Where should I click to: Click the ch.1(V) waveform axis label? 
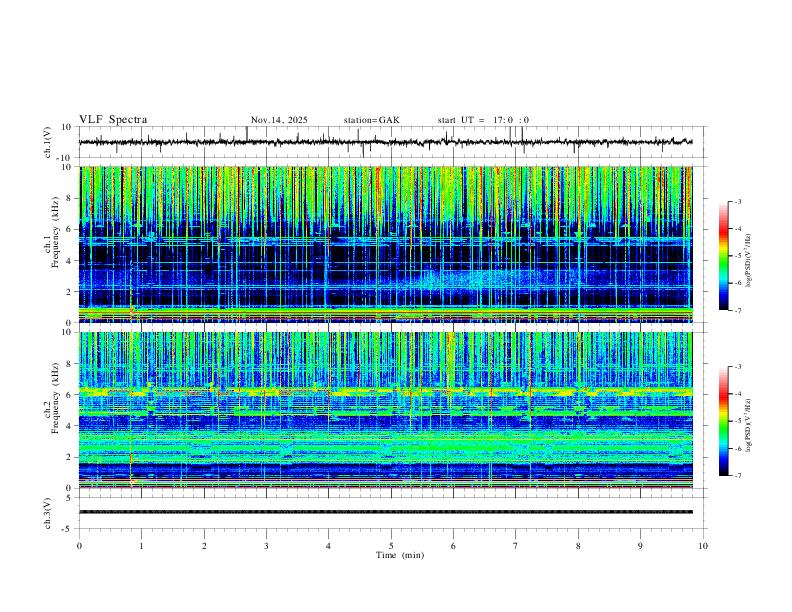(x=47, y=142)
